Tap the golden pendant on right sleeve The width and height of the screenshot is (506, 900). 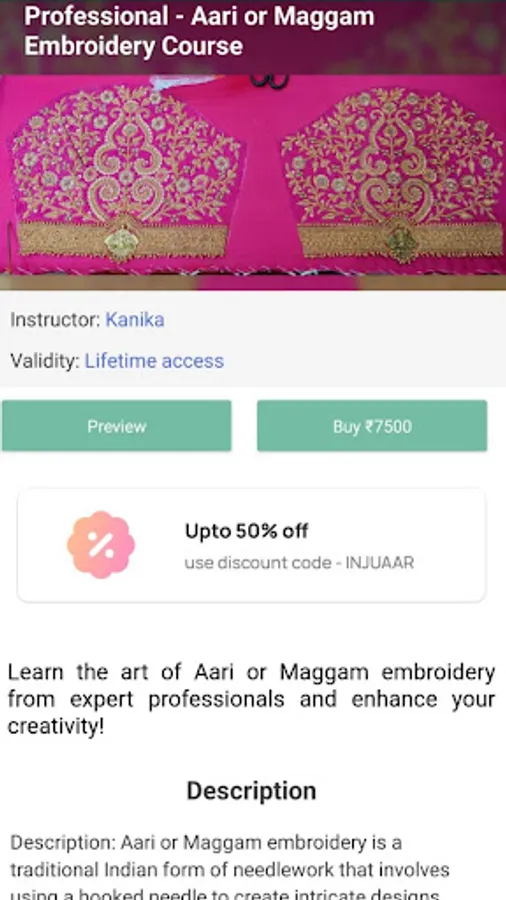click(402, 243)
